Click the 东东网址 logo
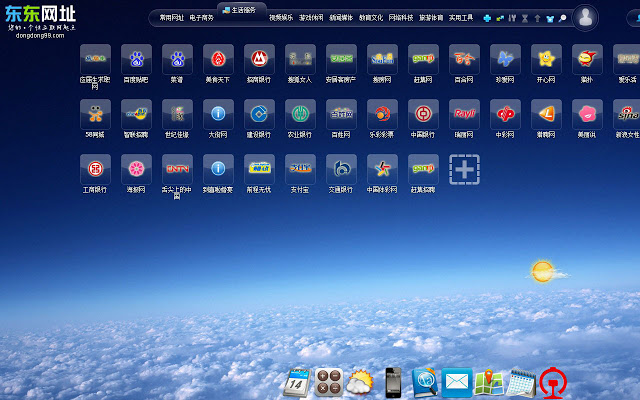 (40, 22)
